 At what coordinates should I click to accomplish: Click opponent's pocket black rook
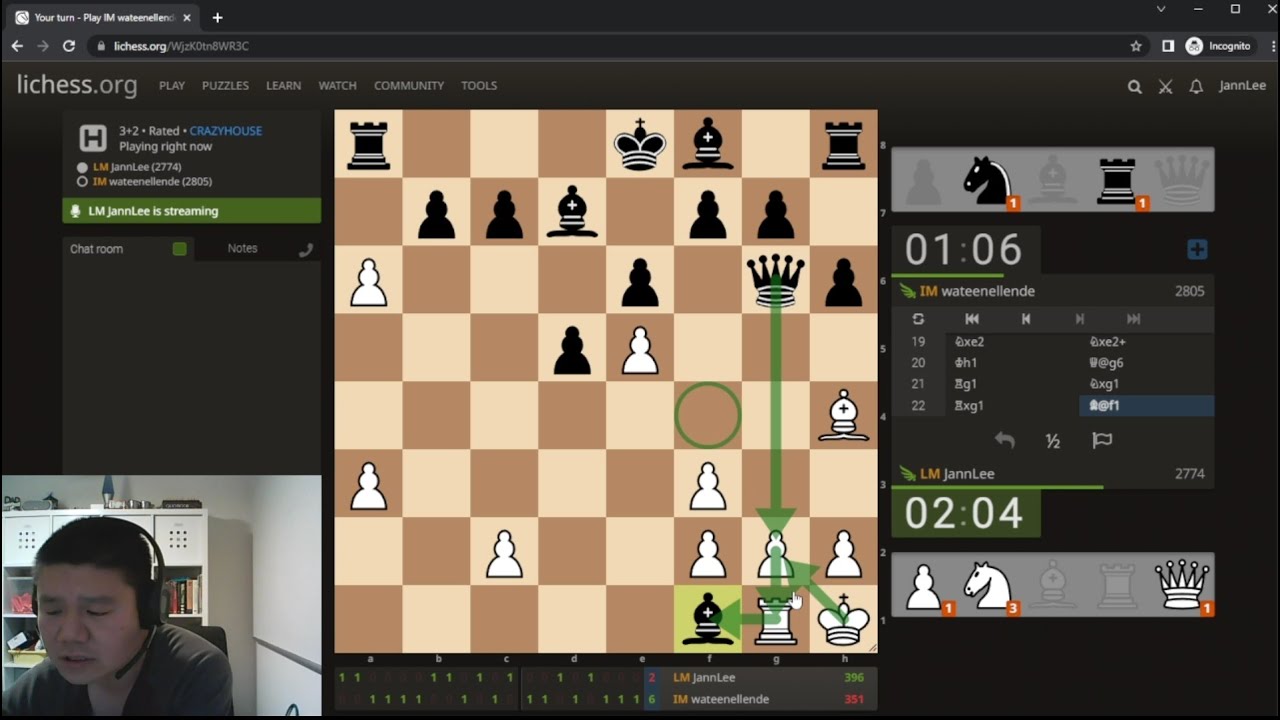coord(1117,180)
